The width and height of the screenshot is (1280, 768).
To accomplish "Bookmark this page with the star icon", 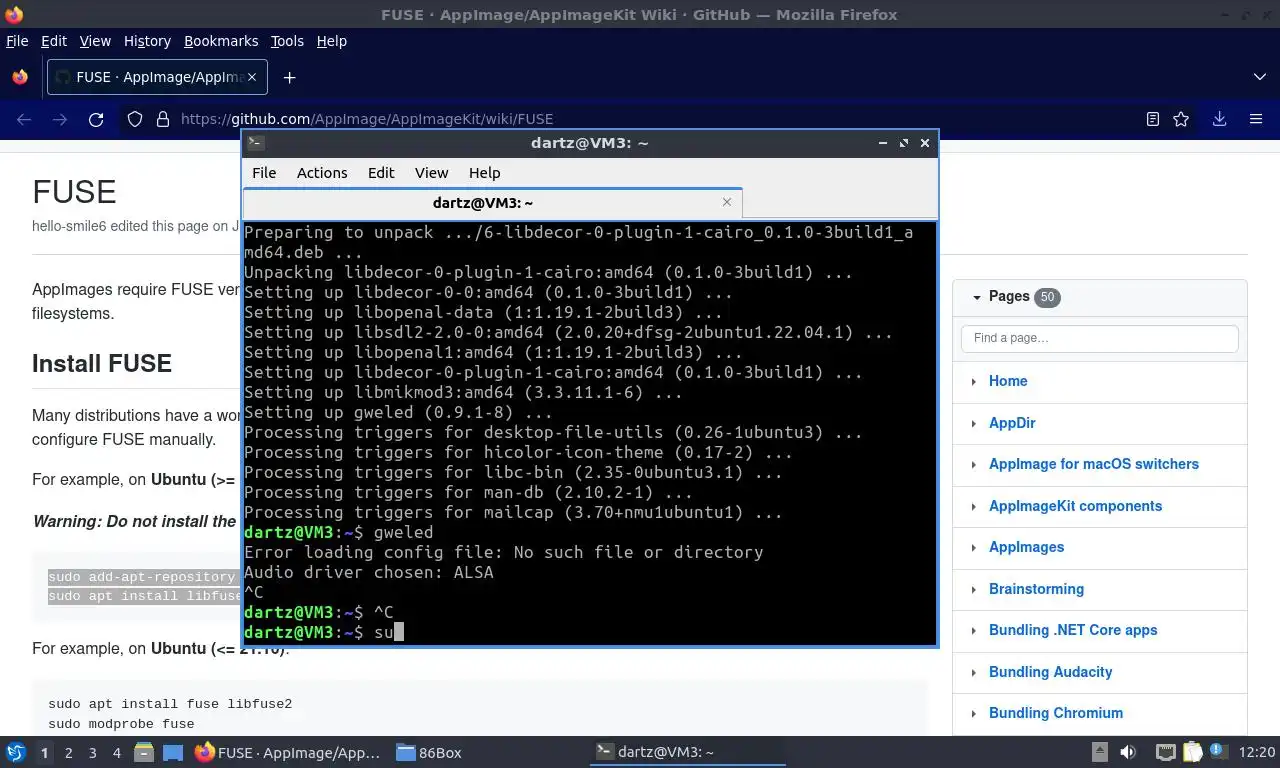I will [1181, 119].
